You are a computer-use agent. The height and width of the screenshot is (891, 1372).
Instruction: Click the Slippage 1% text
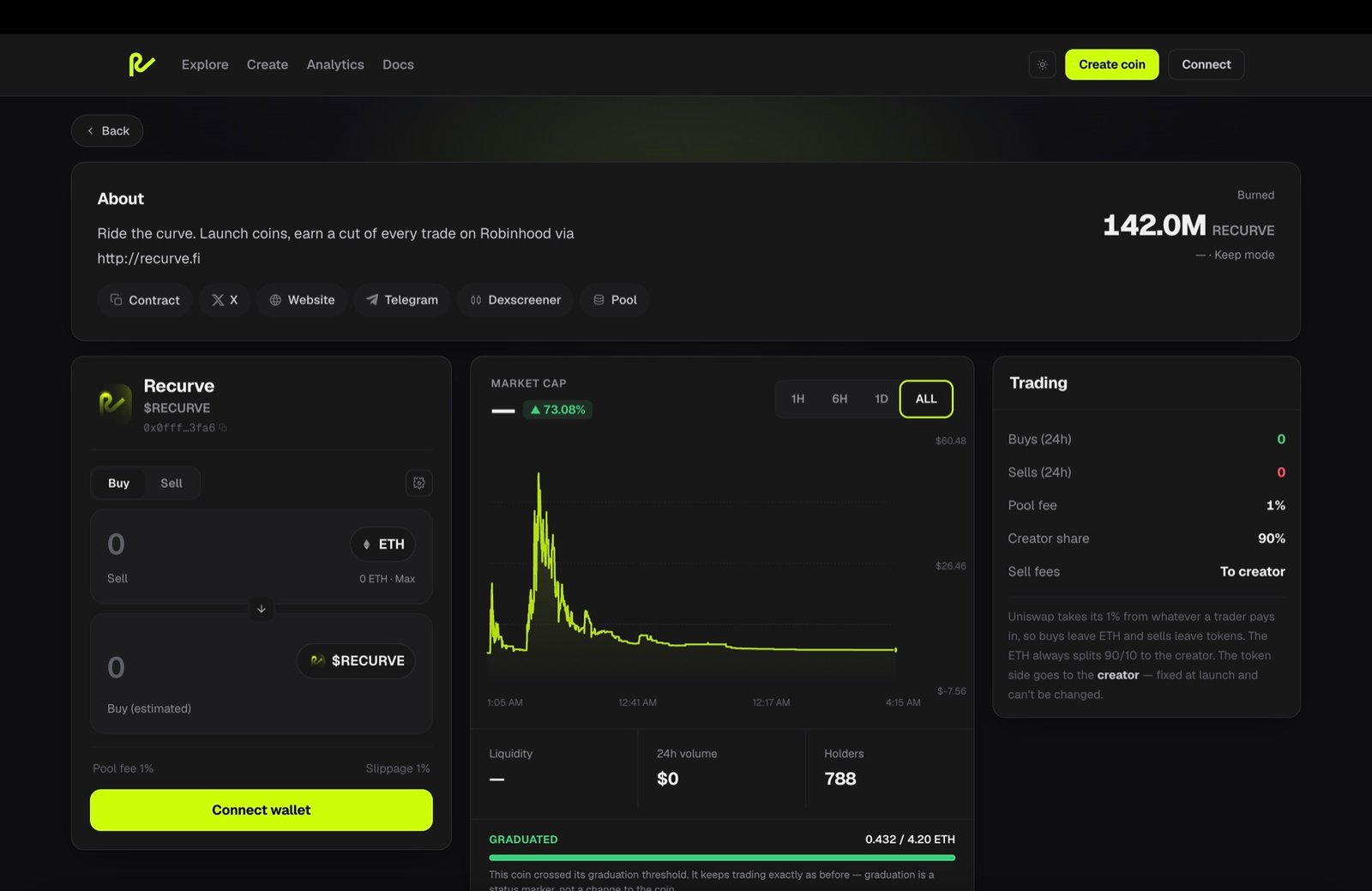point(398,768)
